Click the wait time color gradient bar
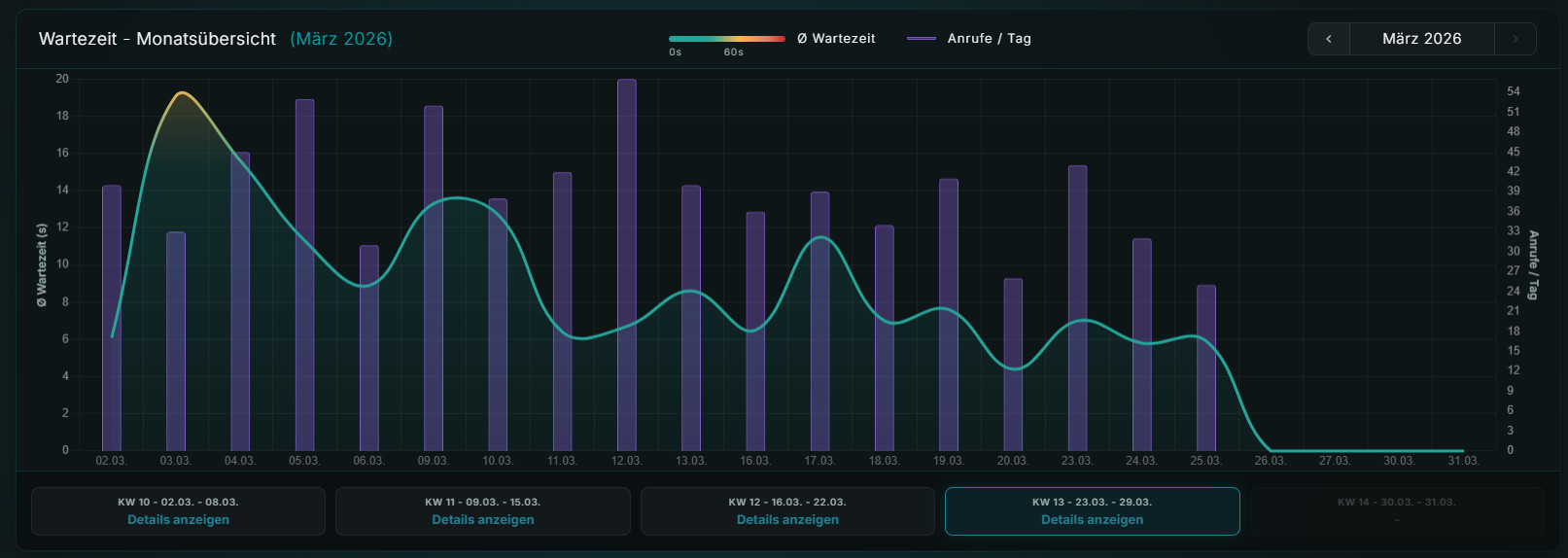 pyautogui.click(x=726, y=39)
